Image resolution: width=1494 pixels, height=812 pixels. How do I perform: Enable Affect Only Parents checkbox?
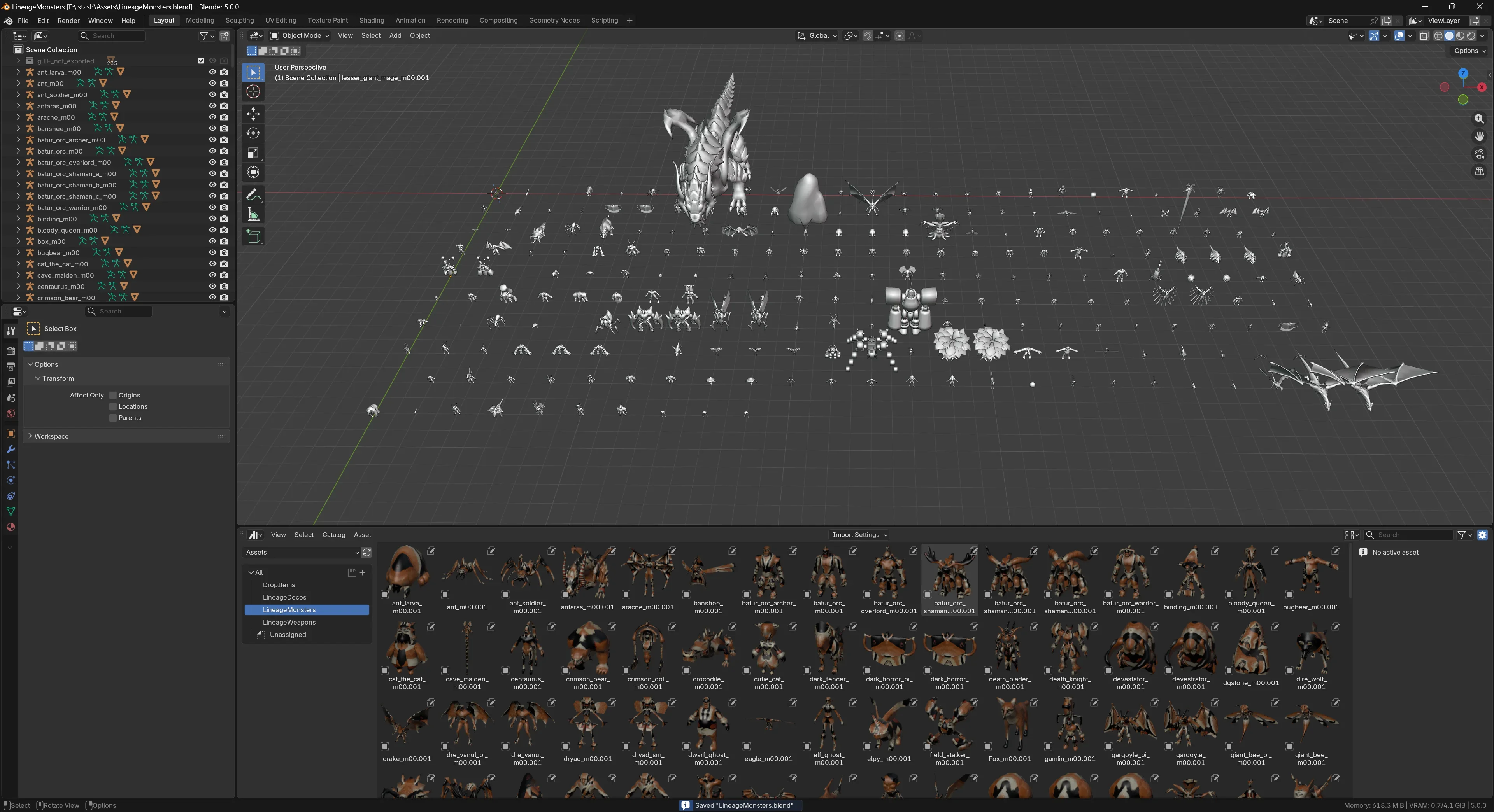click(113, 418)
